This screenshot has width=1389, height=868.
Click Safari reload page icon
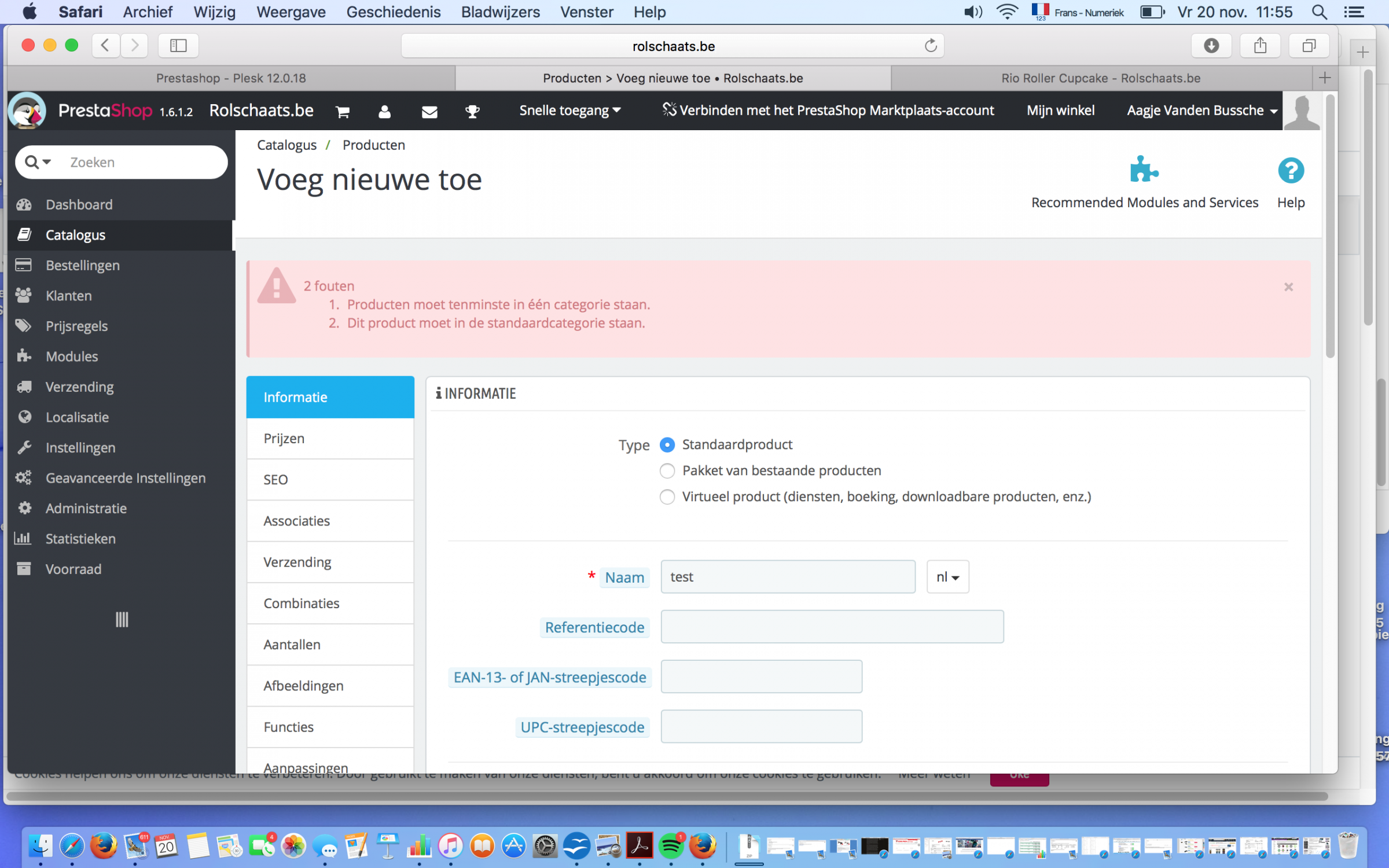click(930, 46)
